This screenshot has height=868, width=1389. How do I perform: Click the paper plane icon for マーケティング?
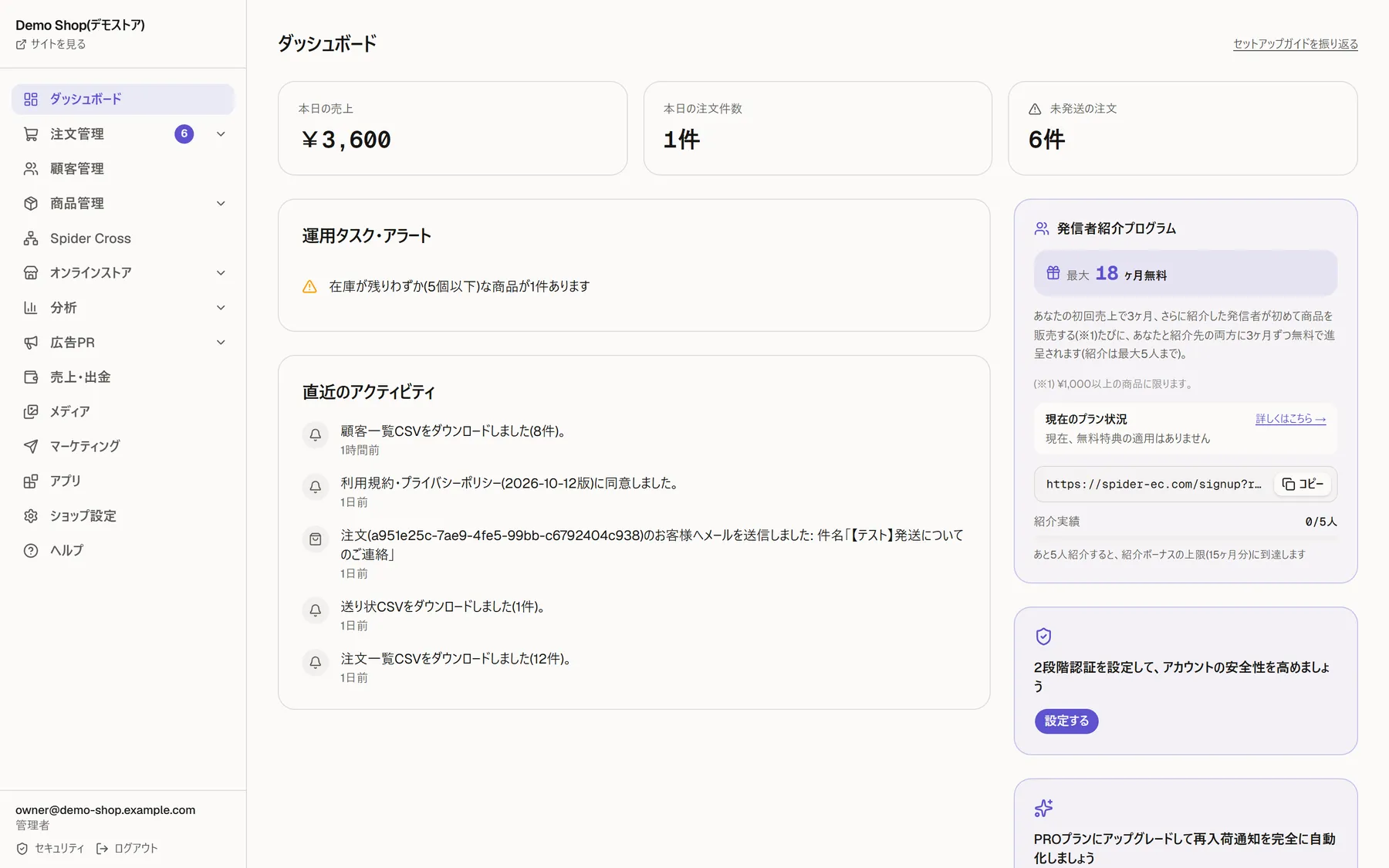[31, 447]
